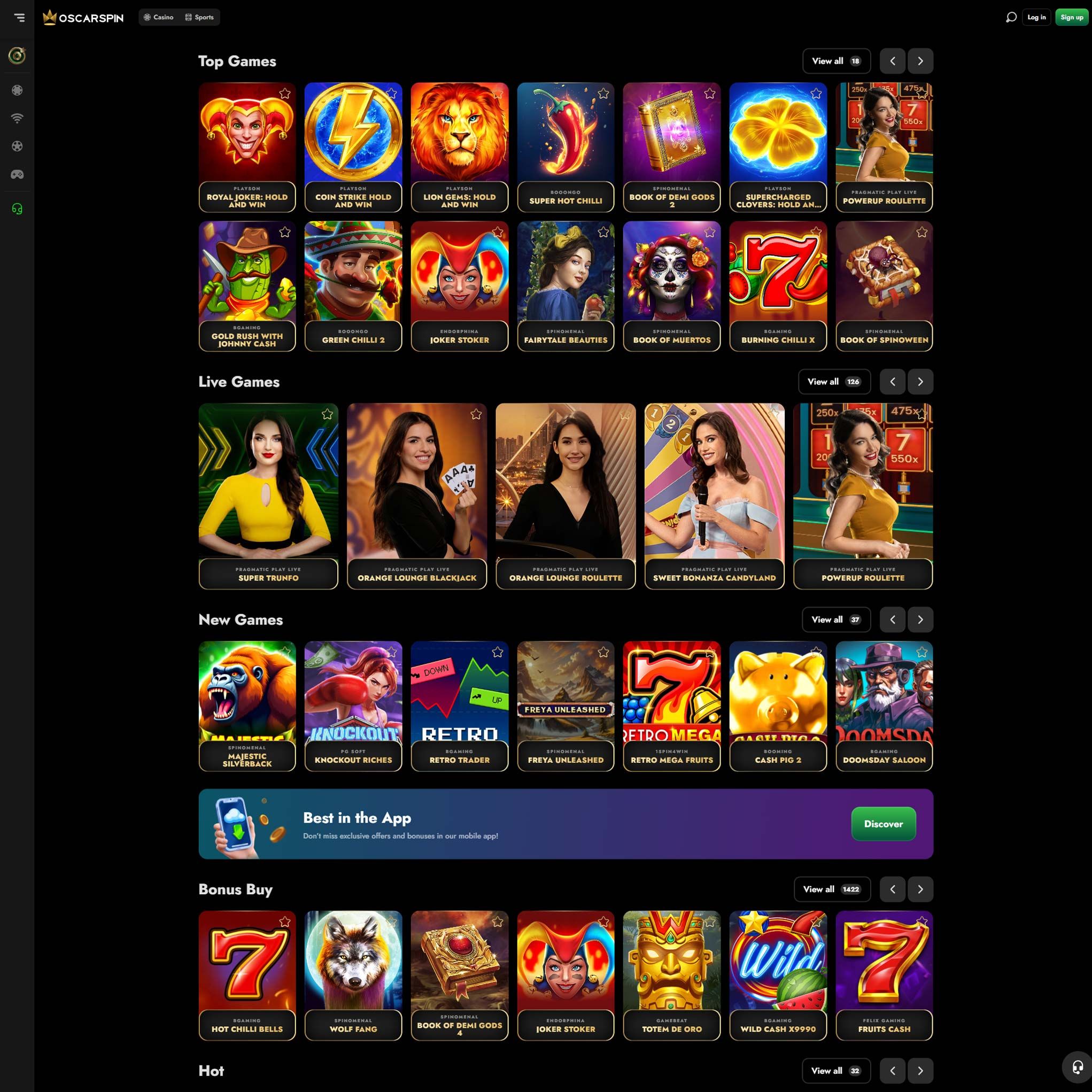The width and height of the screenshot is (1092, 1092).
Task: Open Knockout Riches game tile
Action: (x=353, y=706)
